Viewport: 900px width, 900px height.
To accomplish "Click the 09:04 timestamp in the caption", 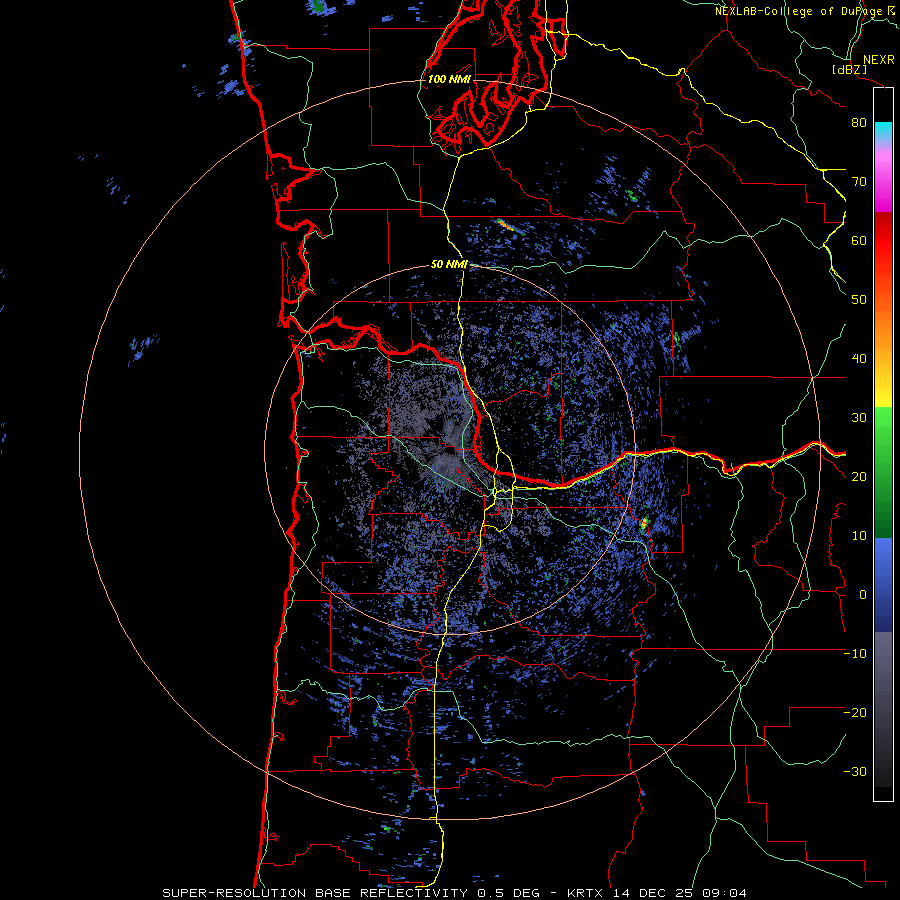I will 726,893.
